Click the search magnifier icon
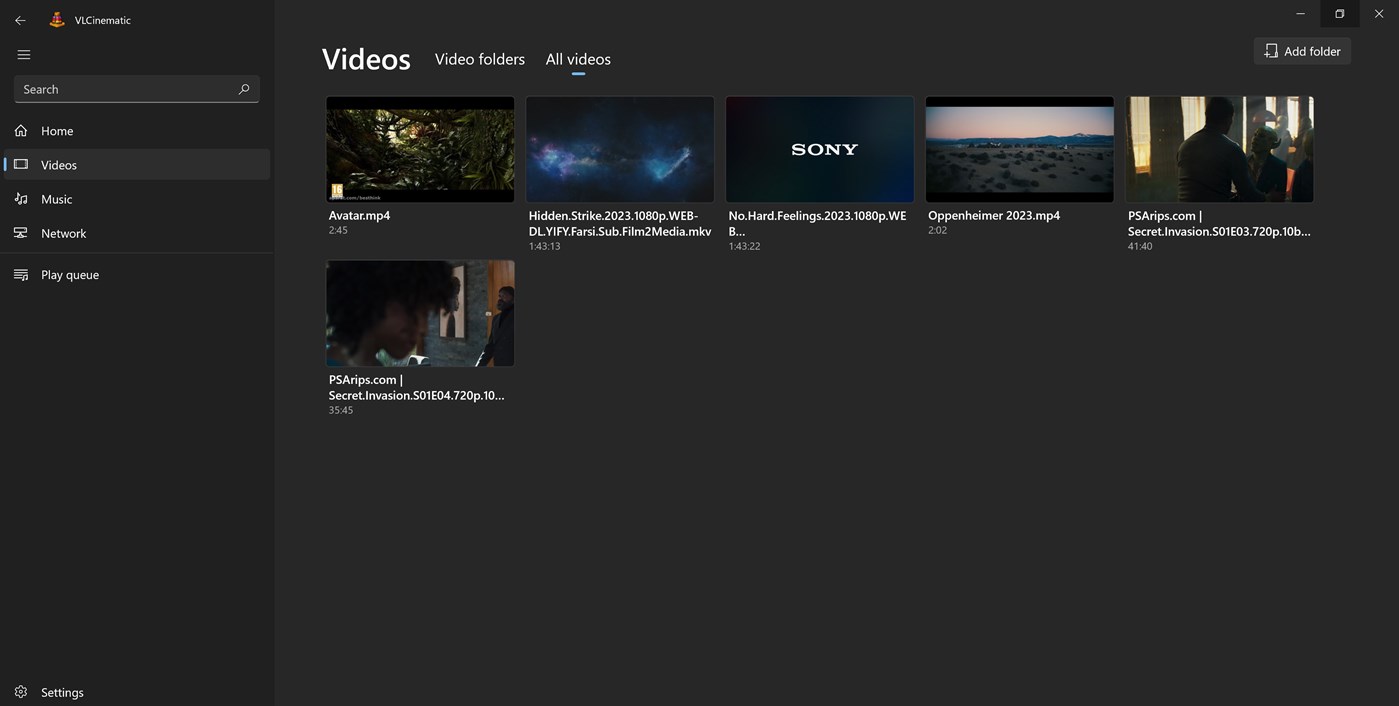 pos(243,89)
